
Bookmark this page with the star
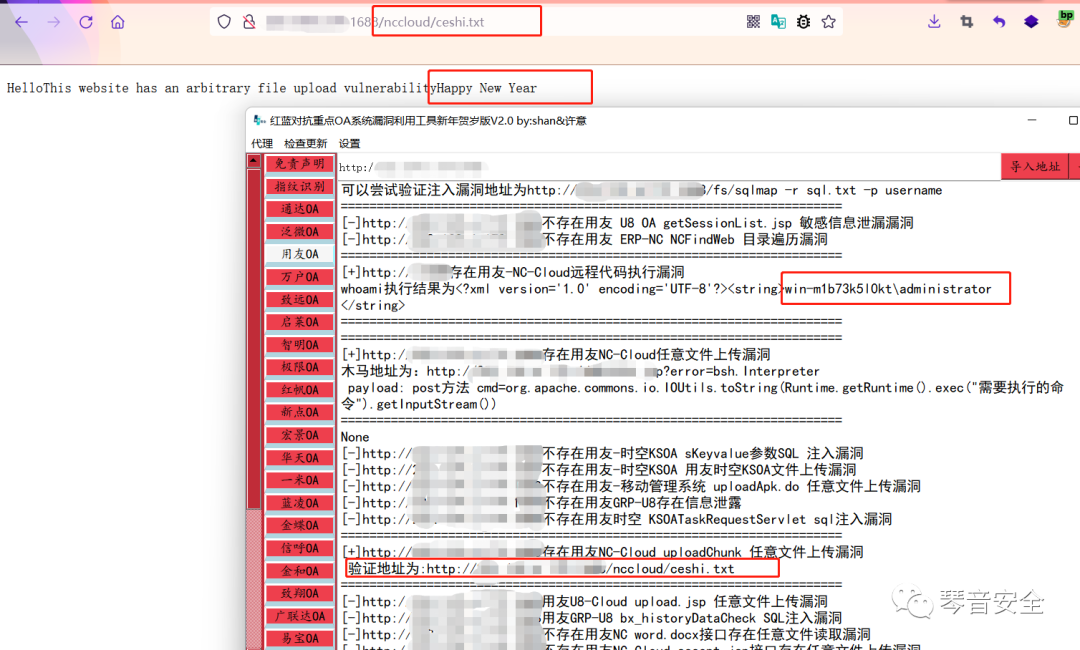pos(829,22)
